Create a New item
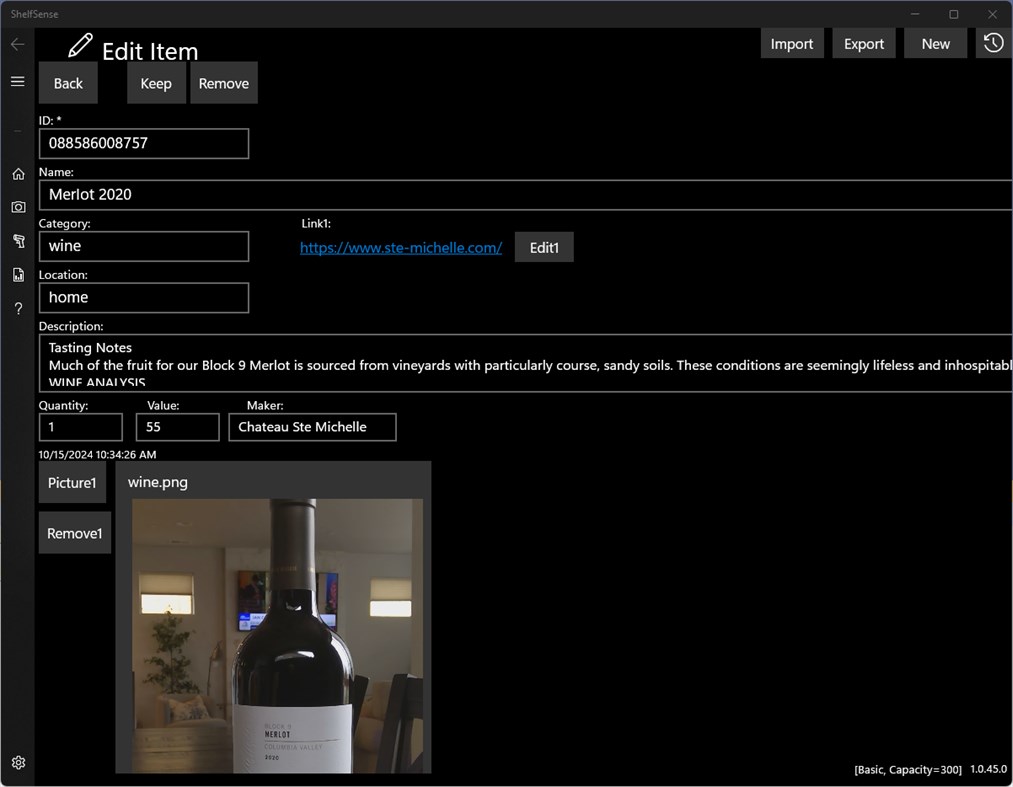1013x787 pixels. point(935,43)
